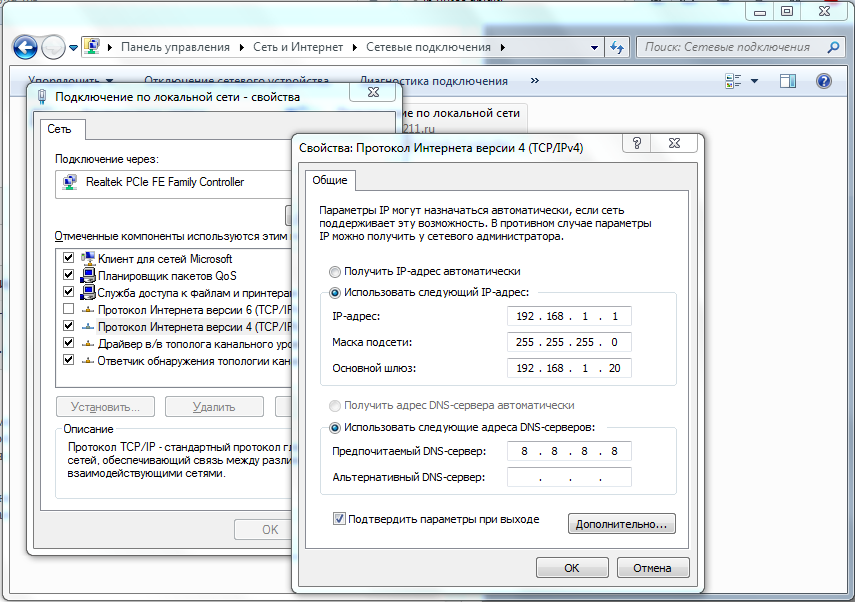Toggle Протокол Интернета версии 4 checkbox
Viewport: 855px width, 602px height.
point(68,326)
